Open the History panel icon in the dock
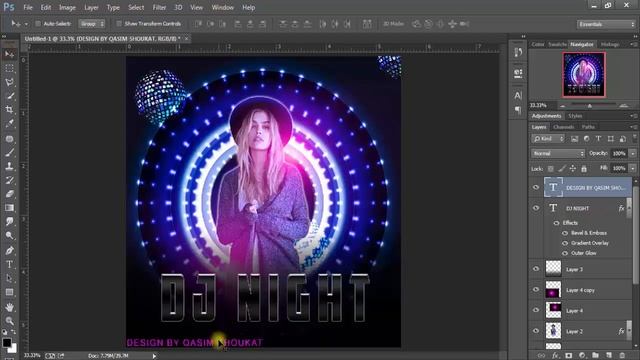 tap(518, 52)
